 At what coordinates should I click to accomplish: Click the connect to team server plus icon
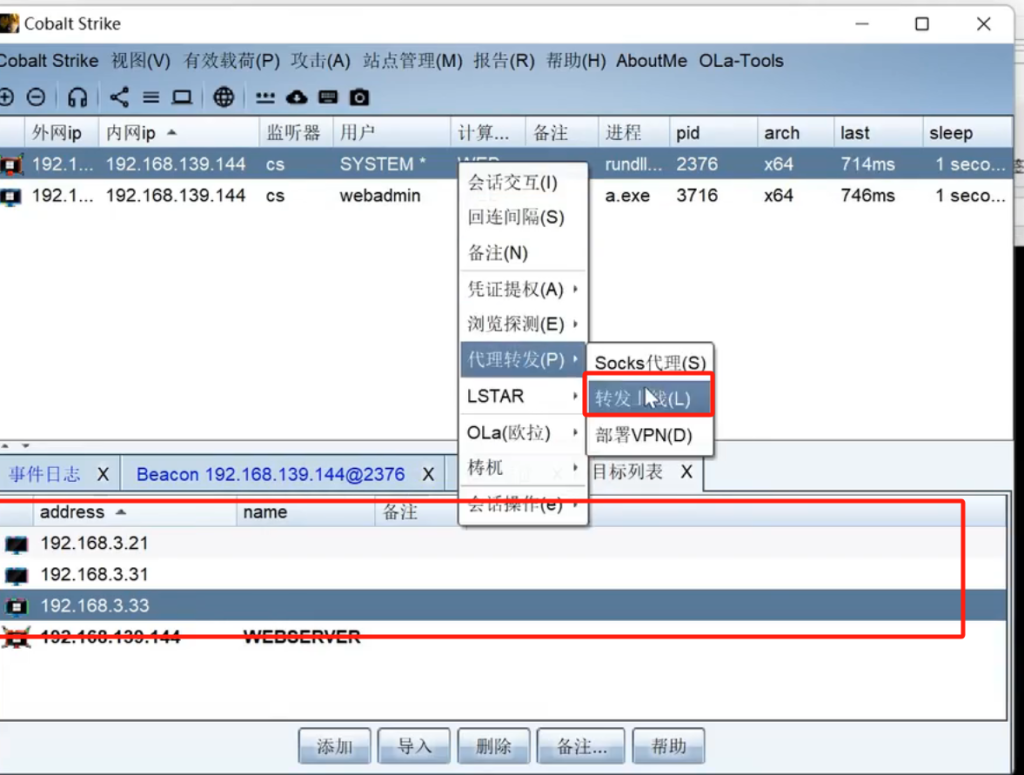point(6,97)
